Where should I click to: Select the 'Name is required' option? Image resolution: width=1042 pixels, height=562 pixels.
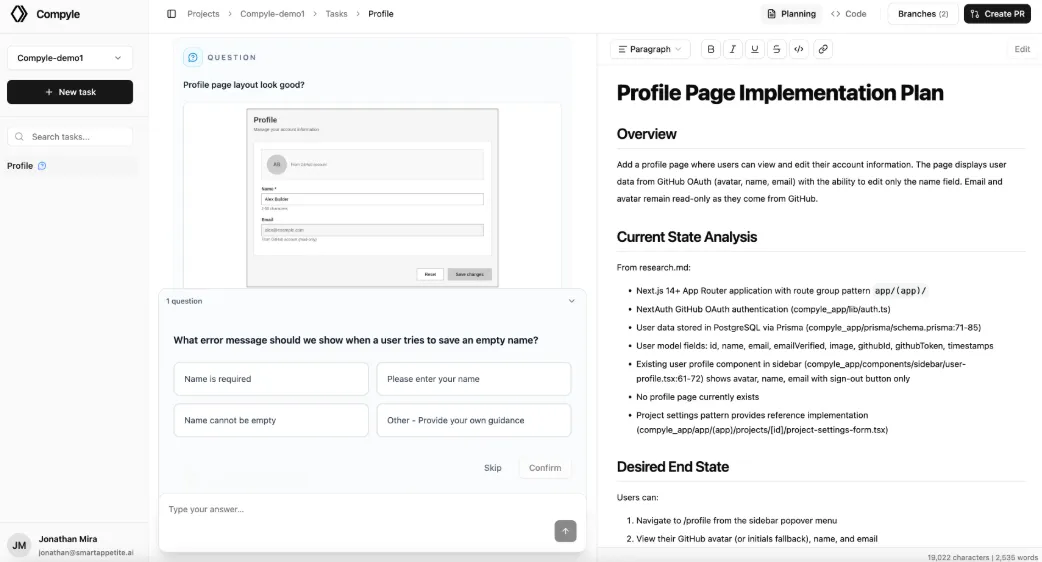271,379
